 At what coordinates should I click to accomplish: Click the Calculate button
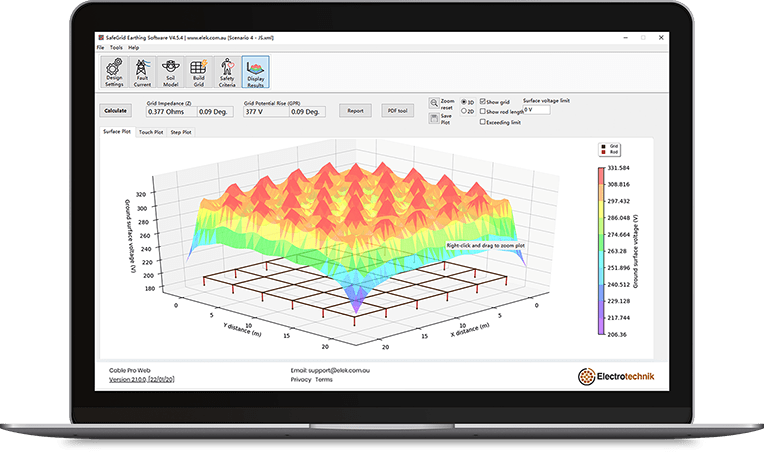115,111
